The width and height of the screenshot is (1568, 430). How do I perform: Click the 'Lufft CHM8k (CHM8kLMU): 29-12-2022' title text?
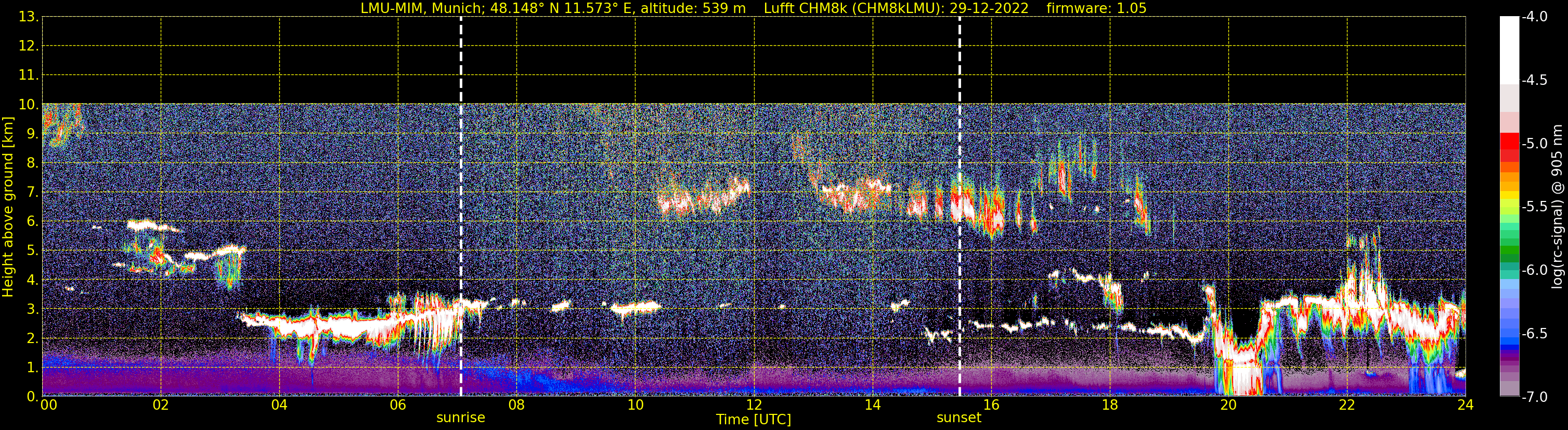896,8
